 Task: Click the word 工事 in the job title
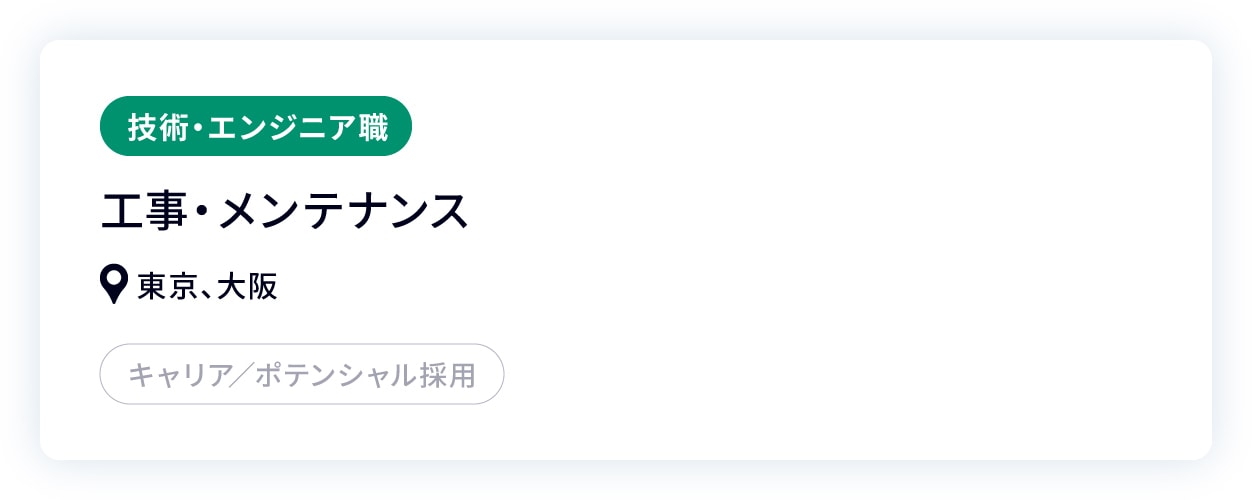(x=138, y=212)
